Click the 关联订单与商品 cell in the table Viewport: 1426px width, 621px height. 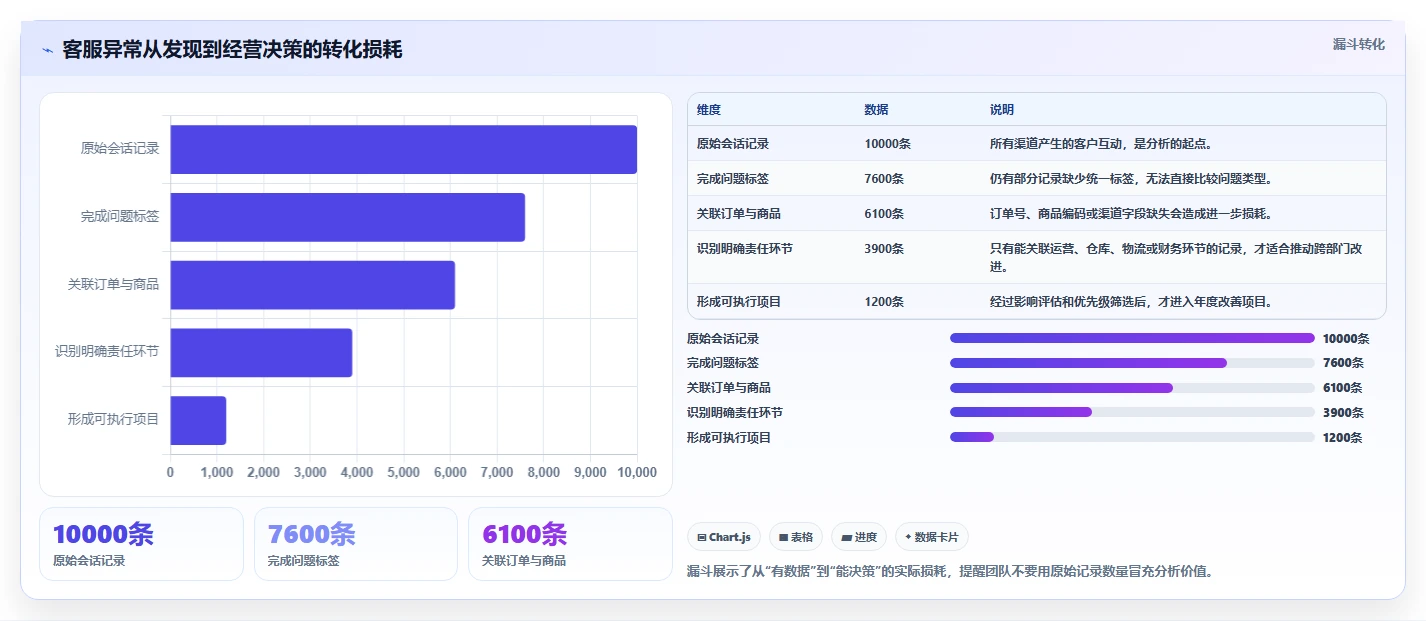click(x=739, y=214)
